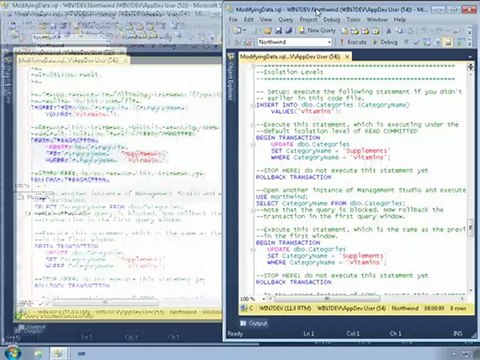Open the Output panel tab
This screenshot has height=360, width=480.
[x=254, y=323]
